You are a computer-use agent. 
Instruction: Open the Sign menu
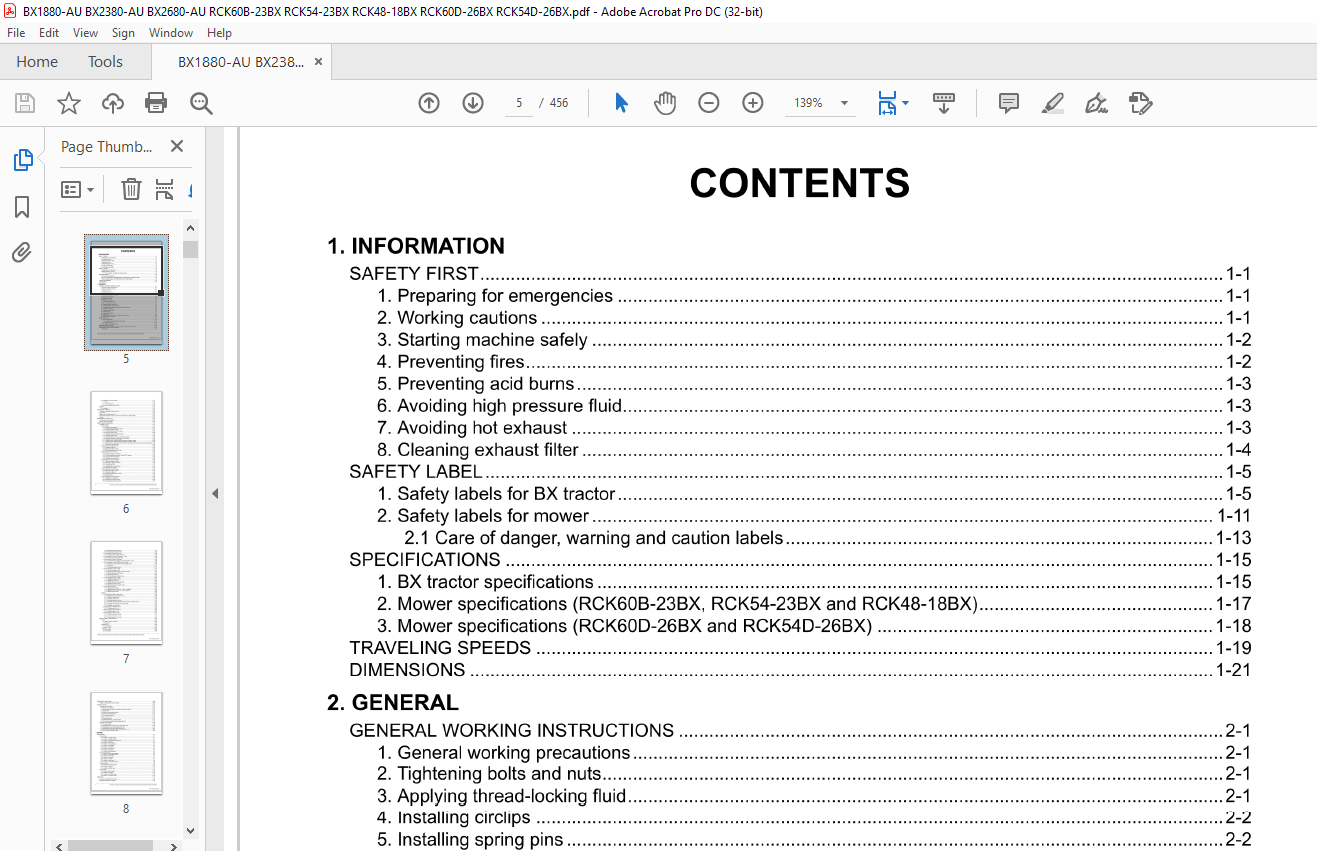pyautogui.click(x=123, y=33)
